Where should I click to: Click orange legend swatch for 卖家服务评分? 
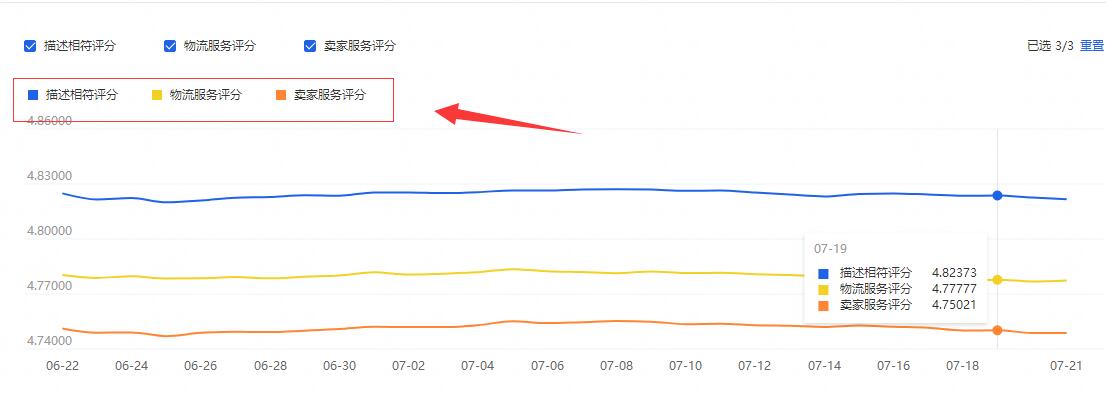tap(281, 95)
